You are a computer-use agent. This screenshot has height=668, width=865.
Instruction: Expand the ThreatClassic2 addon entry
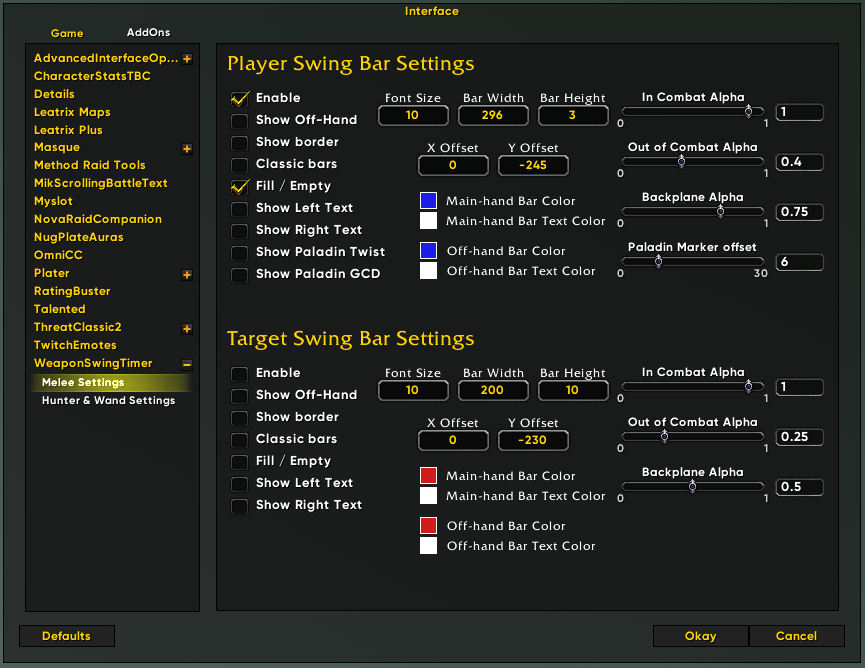[187, 328]
